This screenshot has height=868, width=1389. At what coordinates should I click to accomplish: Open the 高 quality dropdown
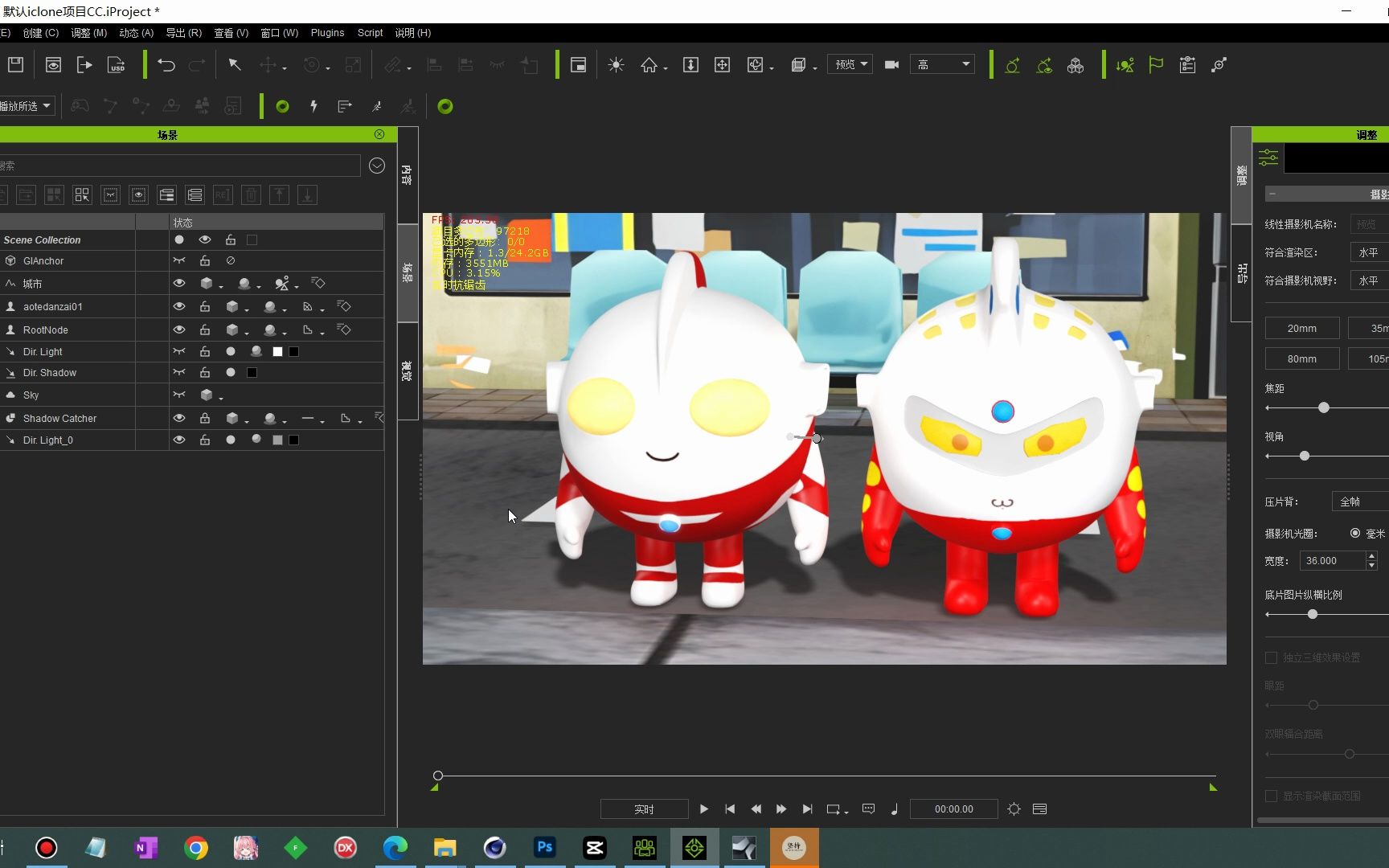pyautogui.click(x=942, y=64)
